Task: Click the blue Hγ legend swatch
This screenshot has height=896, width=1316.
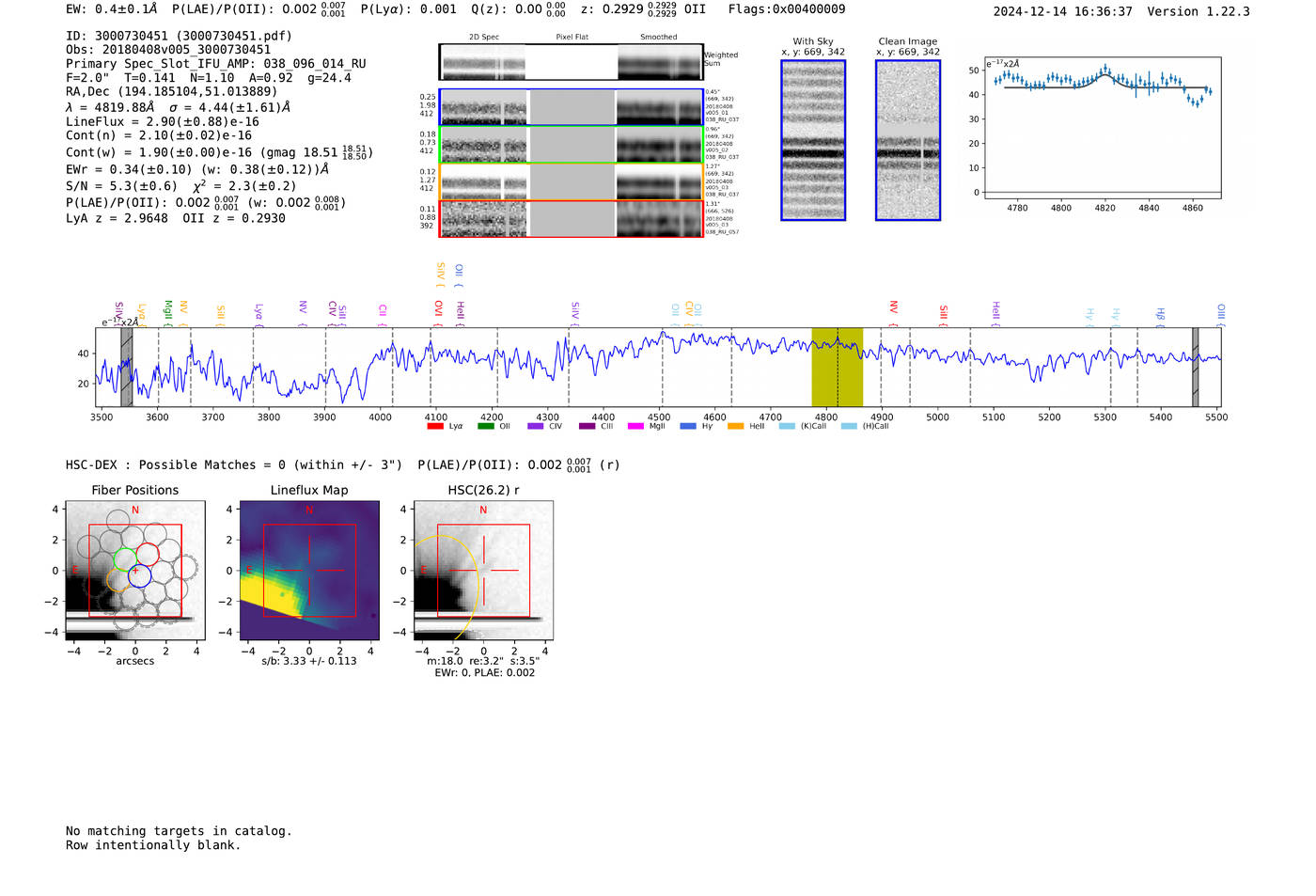Action: (x=688, y=426)
